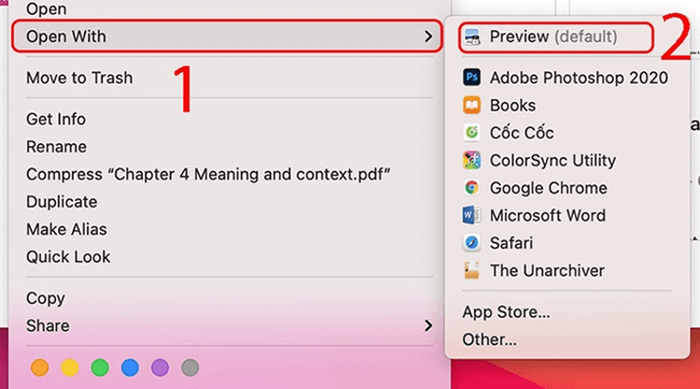Open App Store… option
700x389 pixels.
point(506,312)
